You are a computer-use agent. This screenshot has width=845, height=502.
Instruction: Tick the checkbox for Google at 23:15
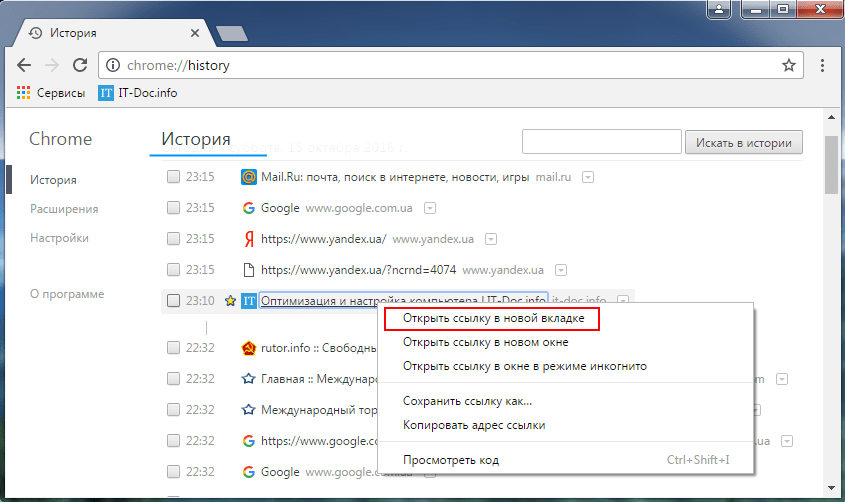(173, 208)
